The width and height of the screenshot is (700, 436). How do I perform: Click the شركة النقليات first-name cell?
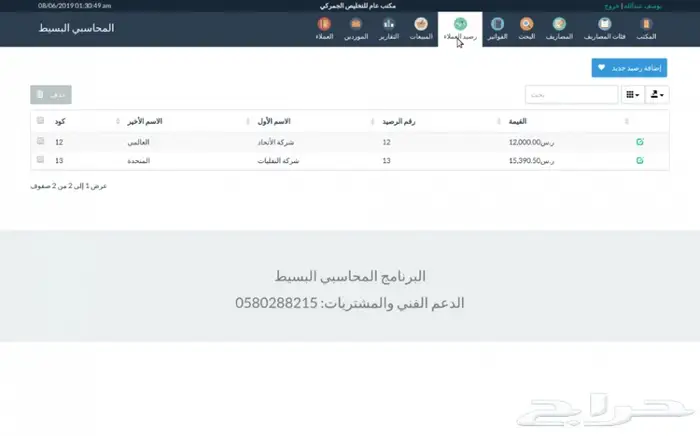[278, 161]
